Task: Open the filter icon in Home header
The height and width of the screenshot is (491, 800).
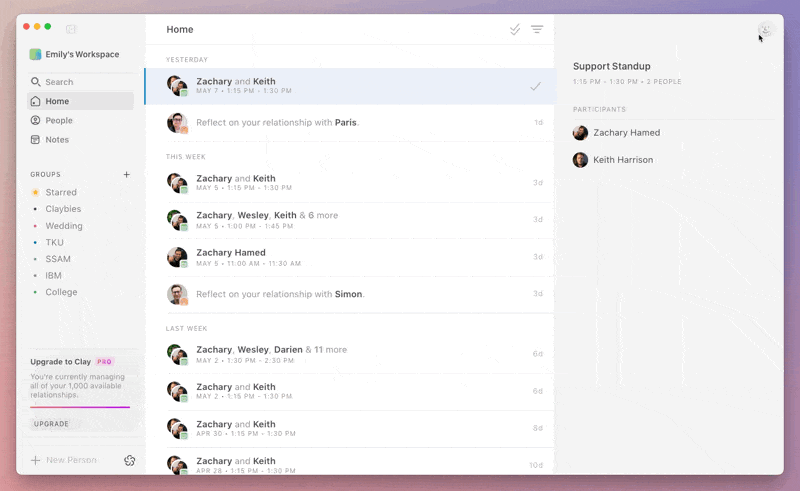Action: pos(537,30)
